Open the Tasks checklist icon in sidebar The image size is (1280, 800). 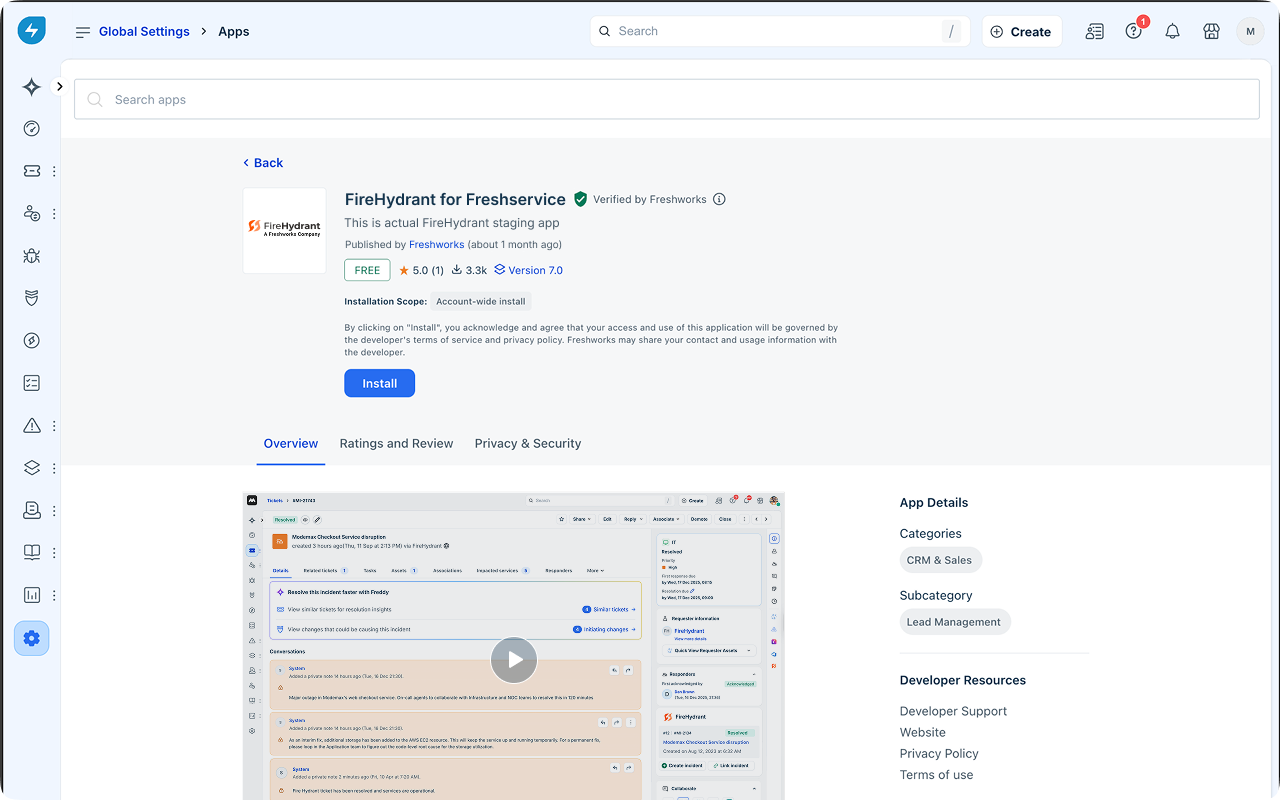(x=31, y=383)
